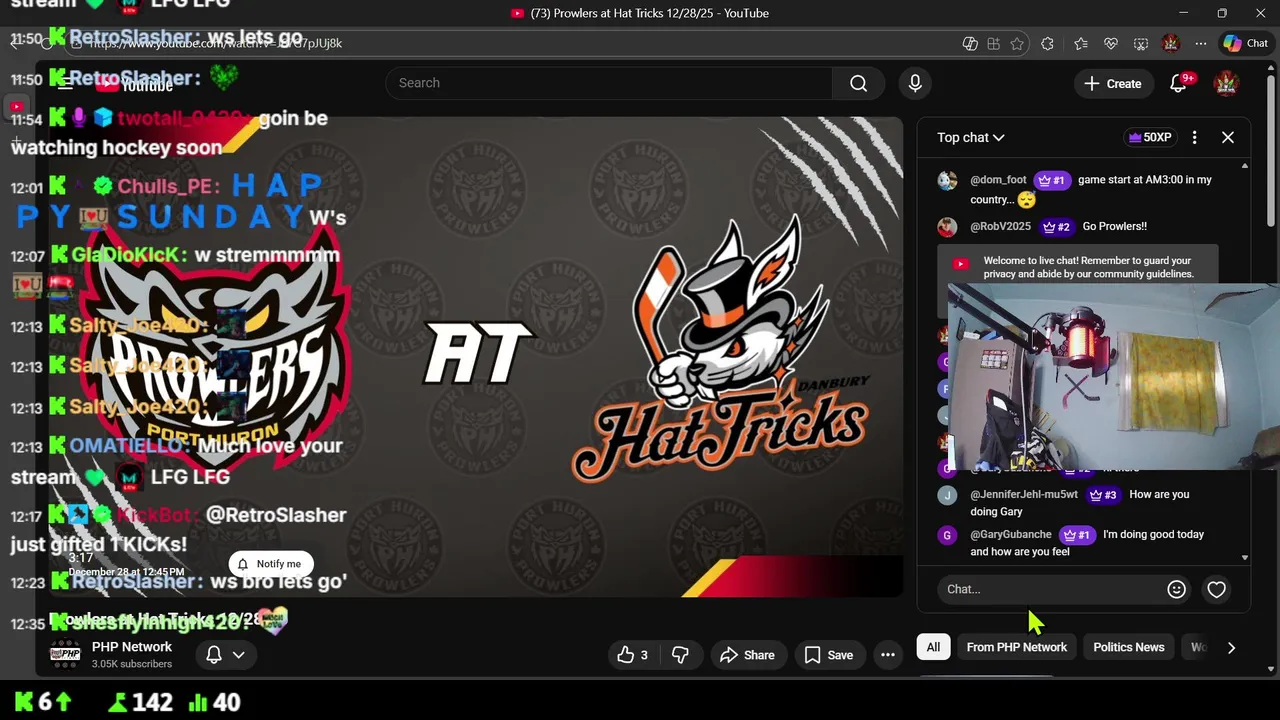
Task: Start voice search with the microphone
Action: tap(915, 83)
